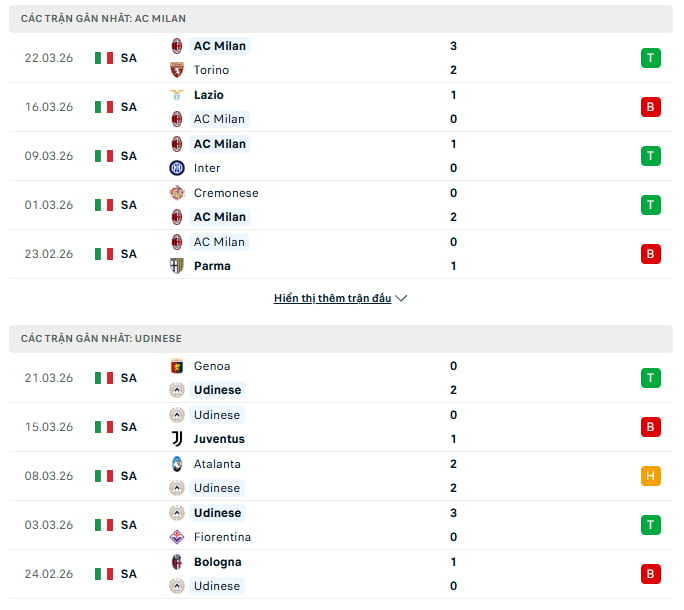Click the Cremonese club crest icon

coord(177,193)
